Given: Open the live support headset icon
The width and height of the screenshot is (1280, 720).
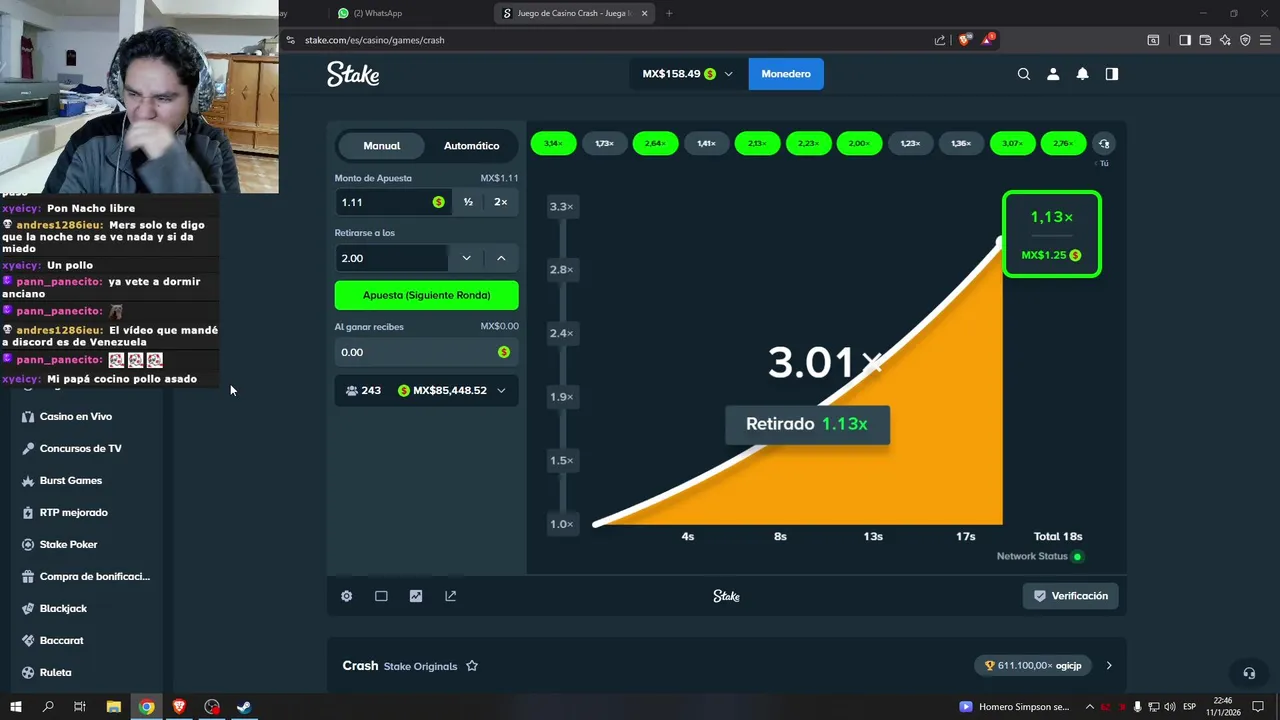Looking at the screenshot, I should pyautogui.click(x=1249, y=673).
